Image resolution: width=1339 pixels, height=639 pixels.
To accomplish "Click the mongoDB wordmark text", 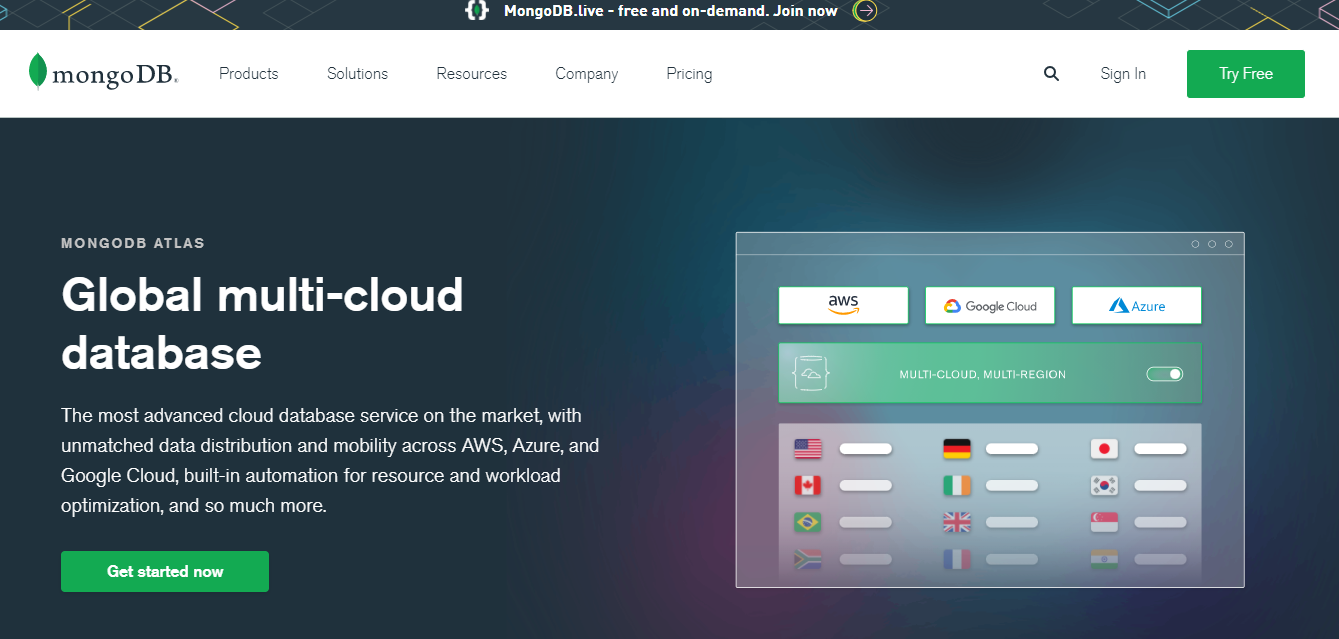I will (114, 75).
